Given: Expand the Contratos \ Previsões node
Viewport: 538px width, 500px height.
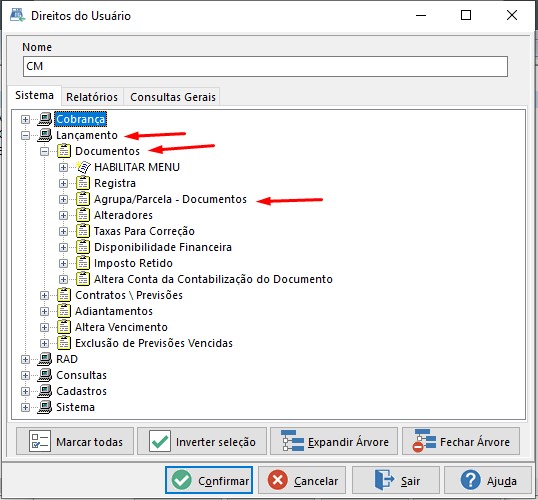Looking at the screenshot, I should tap(44, 295).
